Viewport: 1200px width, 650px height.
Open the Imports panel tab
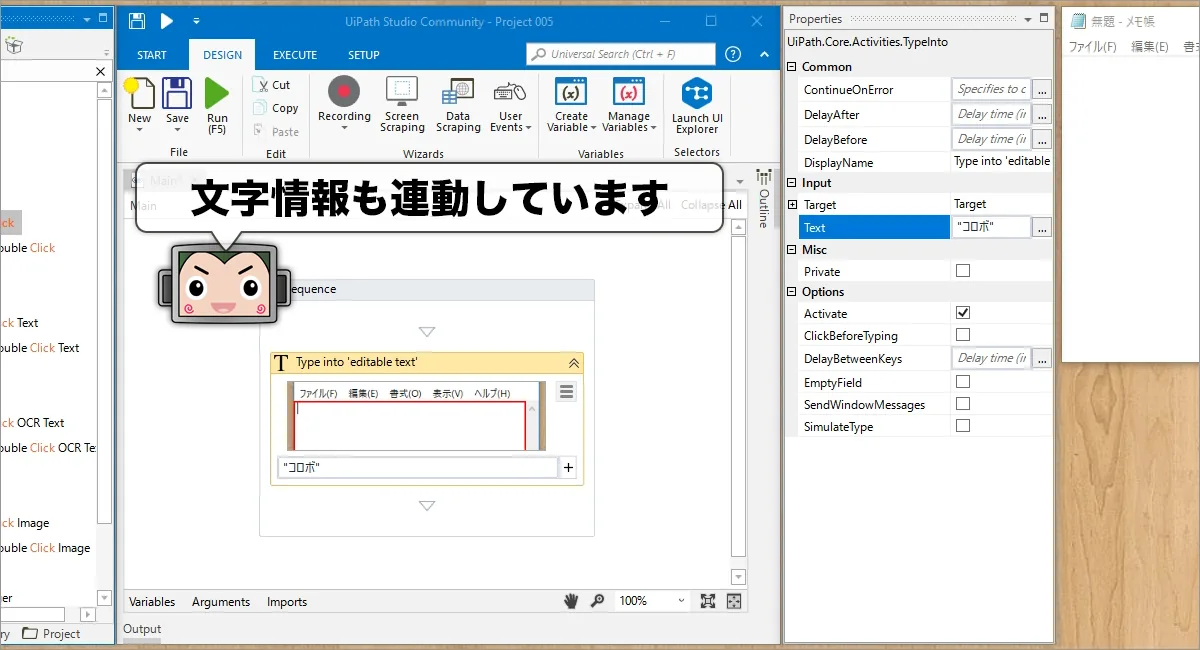287,602
